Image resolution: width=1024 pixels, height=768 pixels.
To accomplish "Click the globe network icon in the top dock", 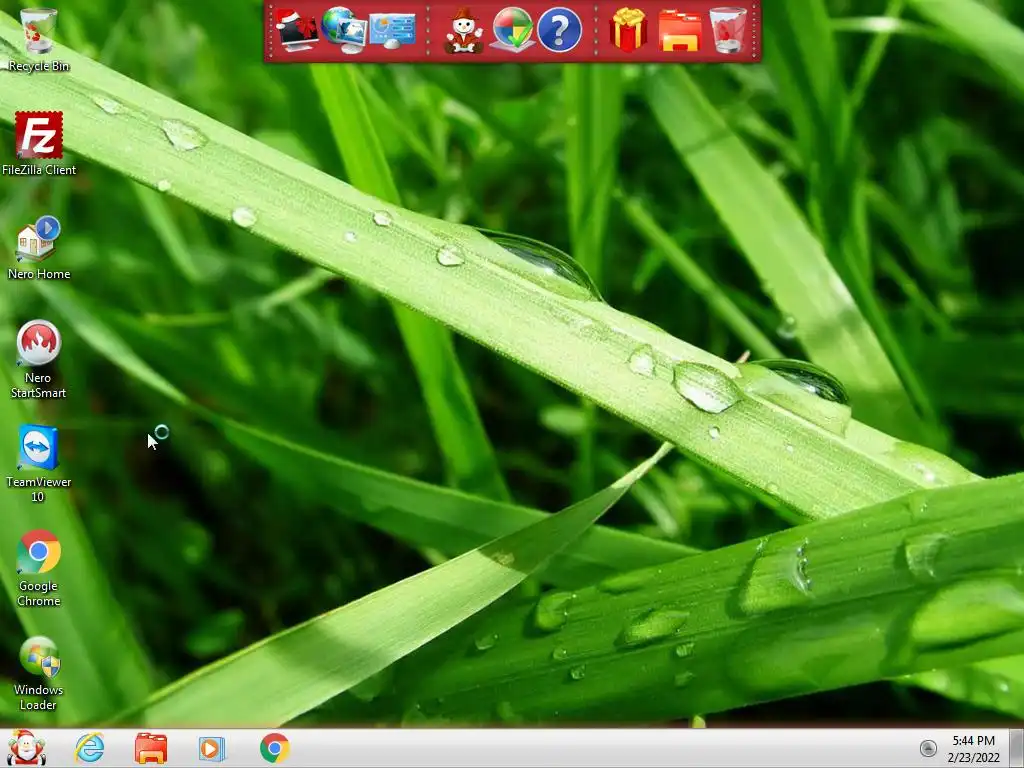I will coord(343,30).
